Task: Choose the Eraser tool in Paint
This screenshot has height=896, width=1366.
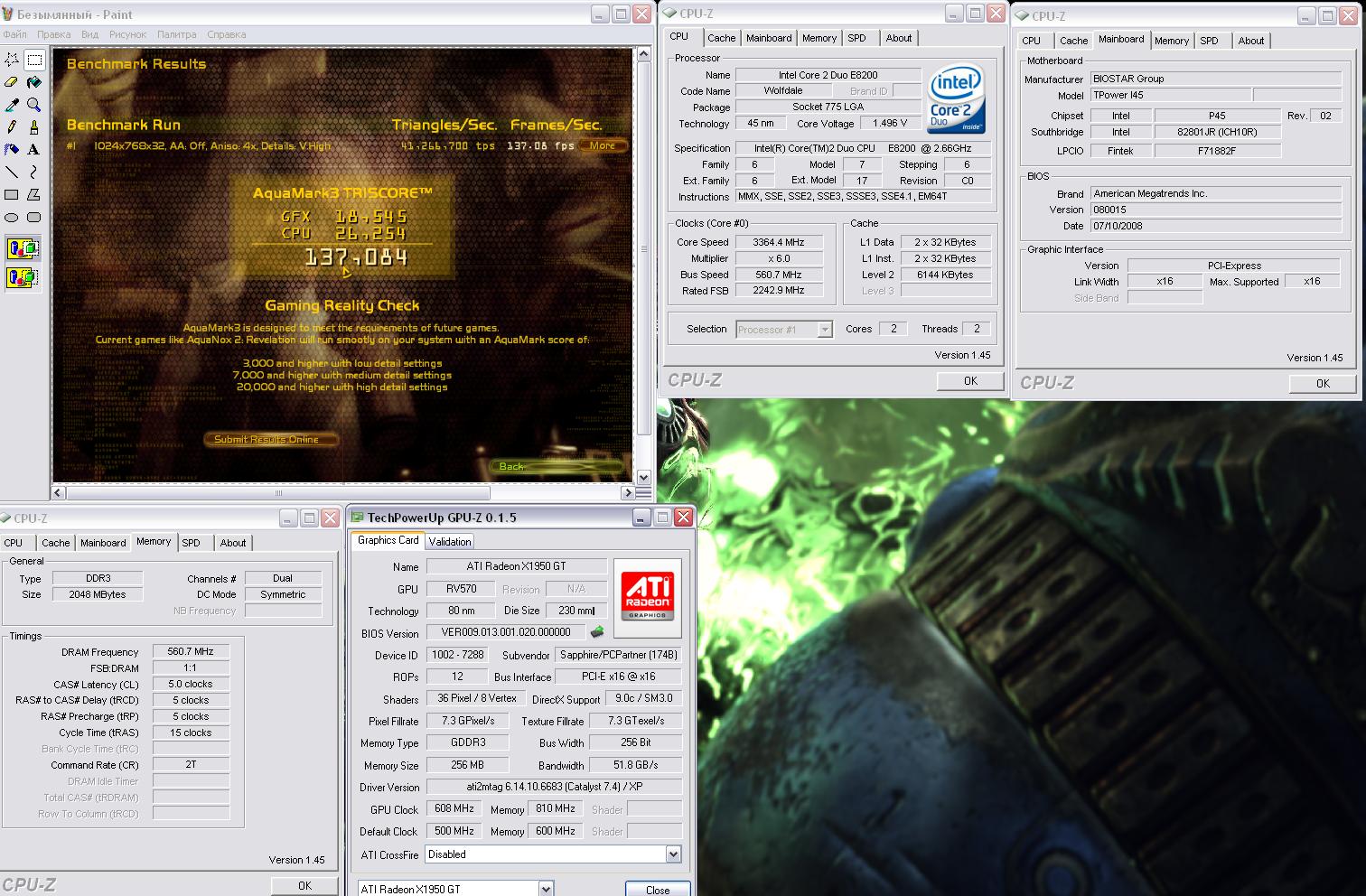Action: pos(12,82)
